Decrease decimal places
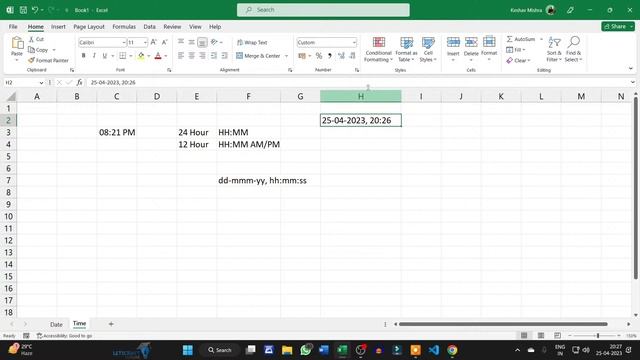The image size is (640, 360). tap(352, 56)
